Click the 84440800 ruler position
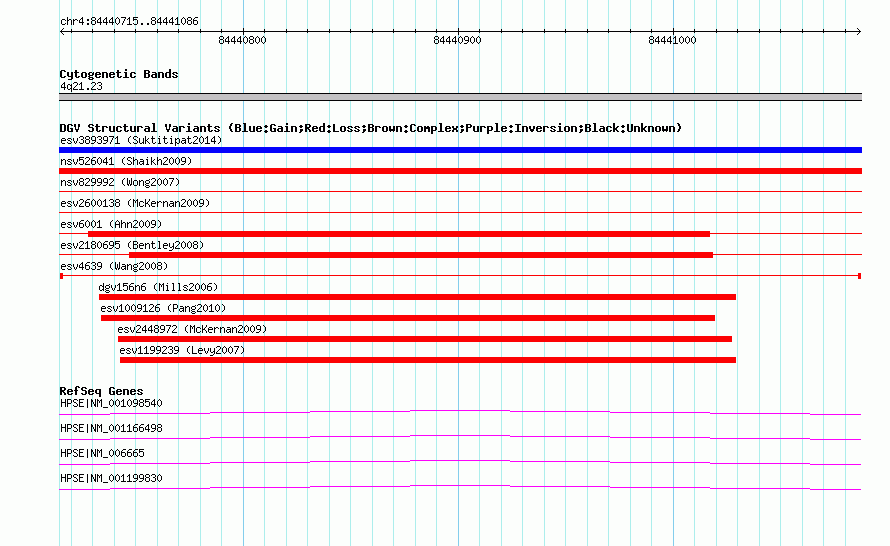 (x=242, y=40)
